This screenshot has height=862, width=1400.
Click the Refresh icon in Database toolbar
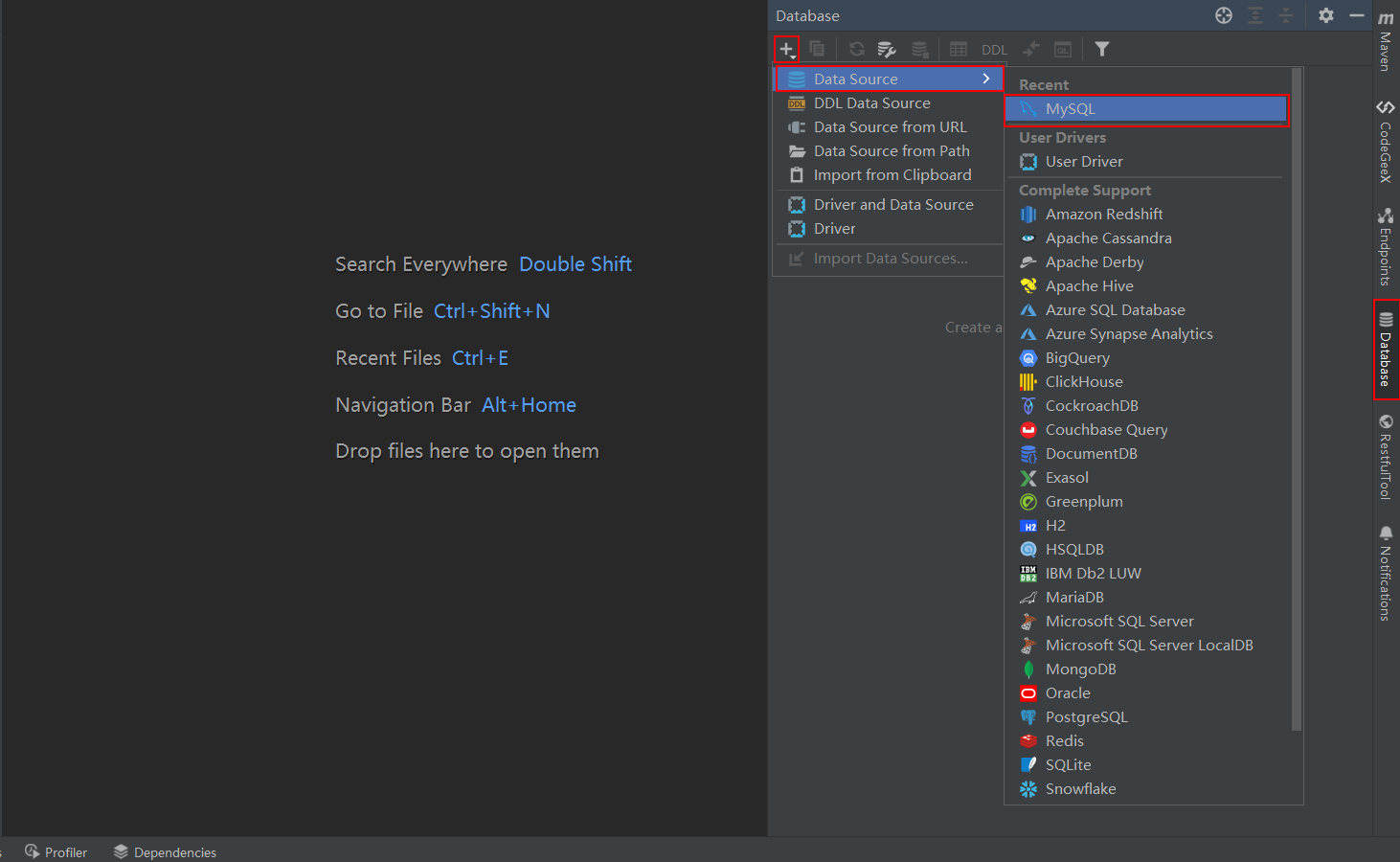pyautogui.click(x=857, y=49)
